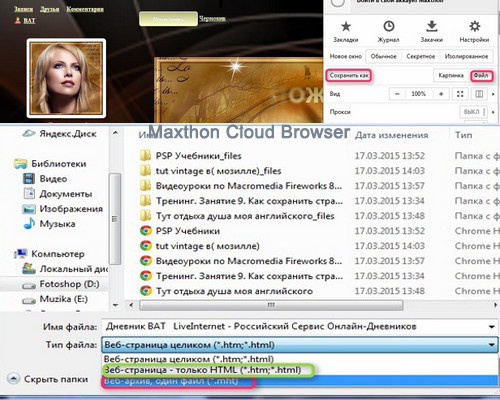Click horizontal scrollbar right arrow

(x=495, y=305)
